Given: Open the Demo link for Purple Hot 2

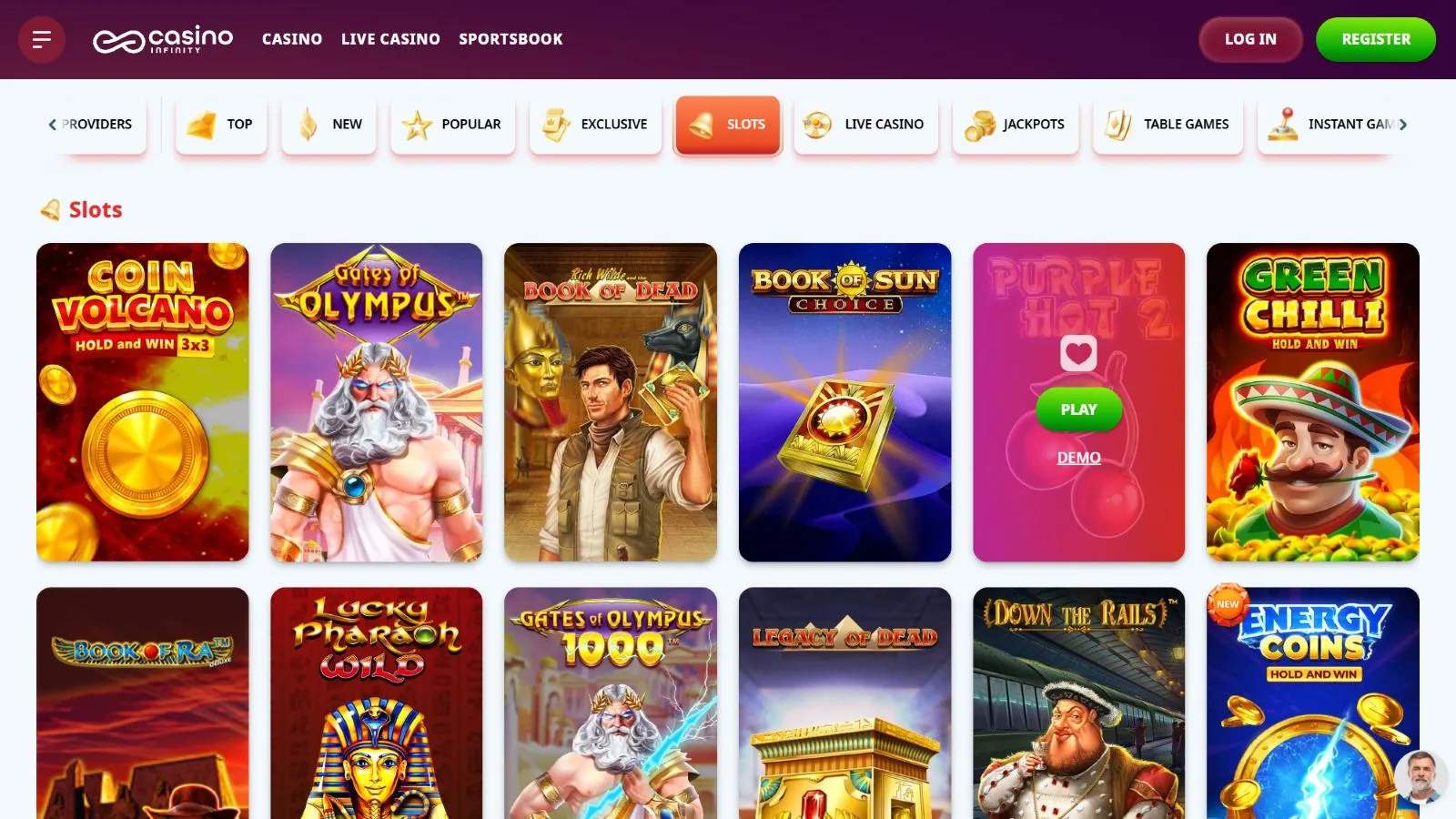Looking at the screenshot, I should (x=1078, y=458).
